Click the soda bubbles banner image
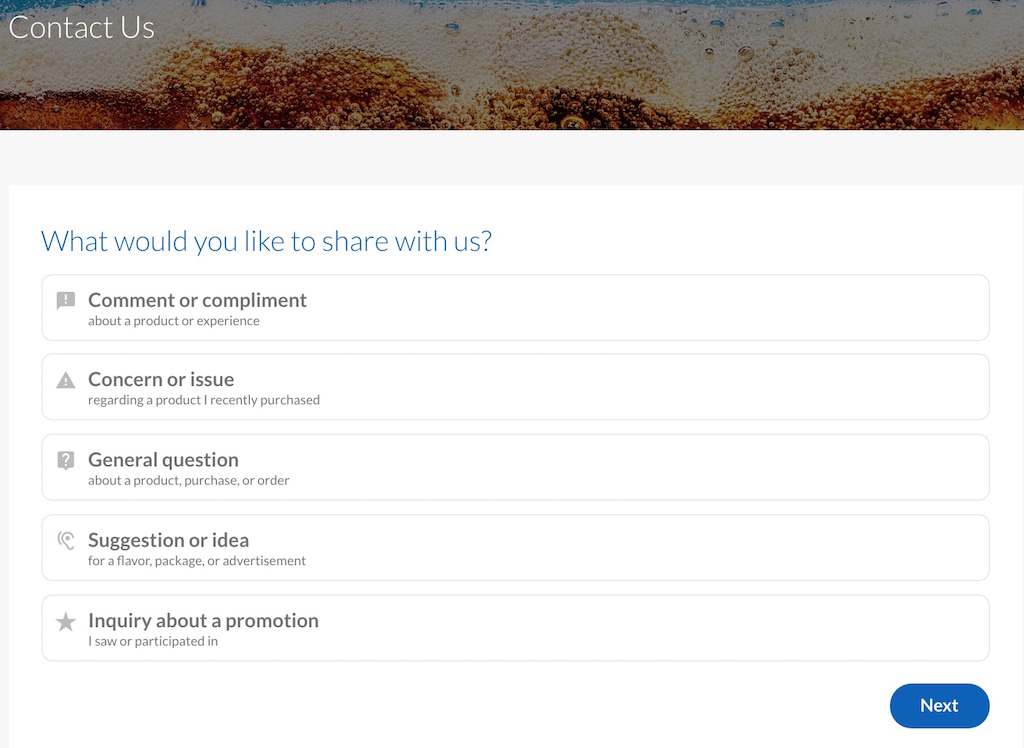The width and height of the screenshot is (1024, 748). 512,65
